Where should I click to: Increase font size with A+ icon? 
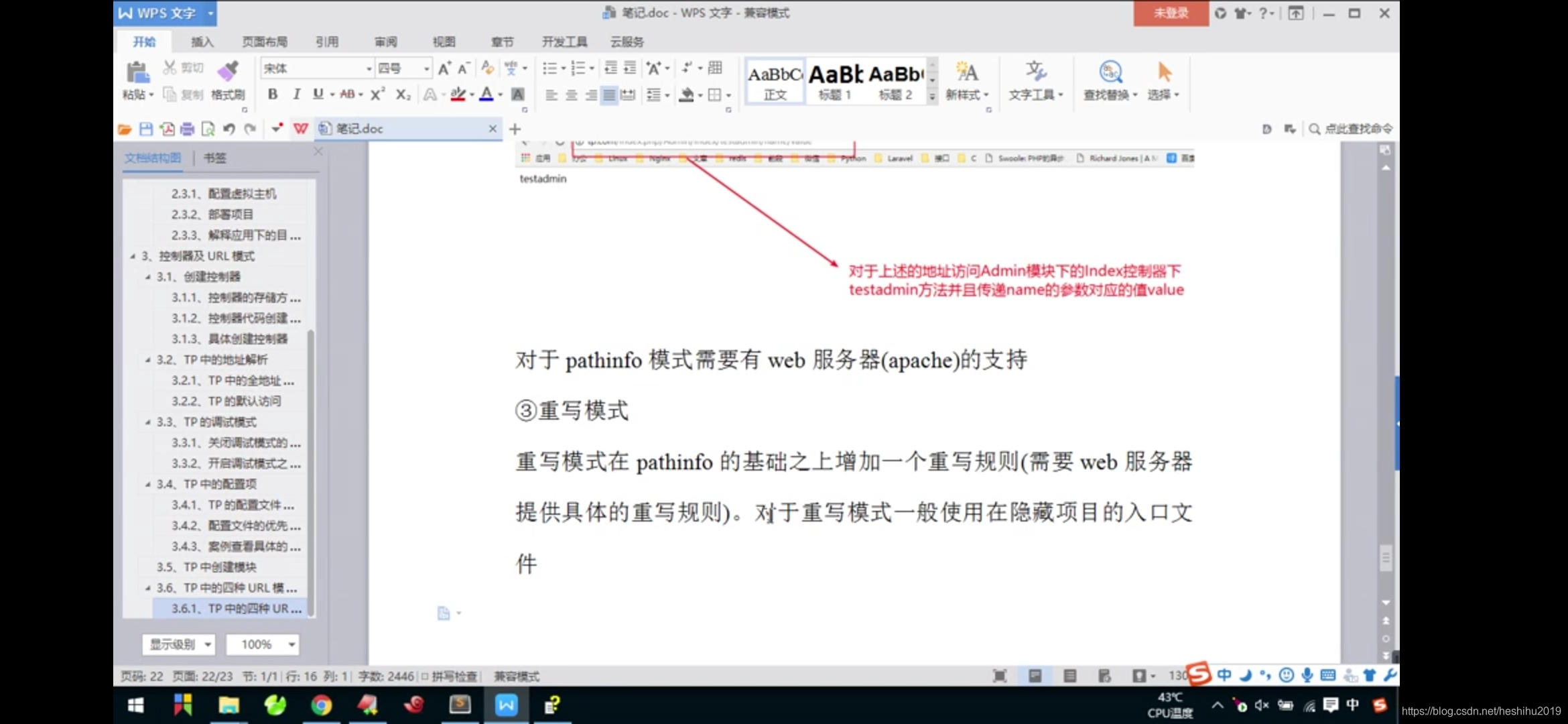[444, 68]
